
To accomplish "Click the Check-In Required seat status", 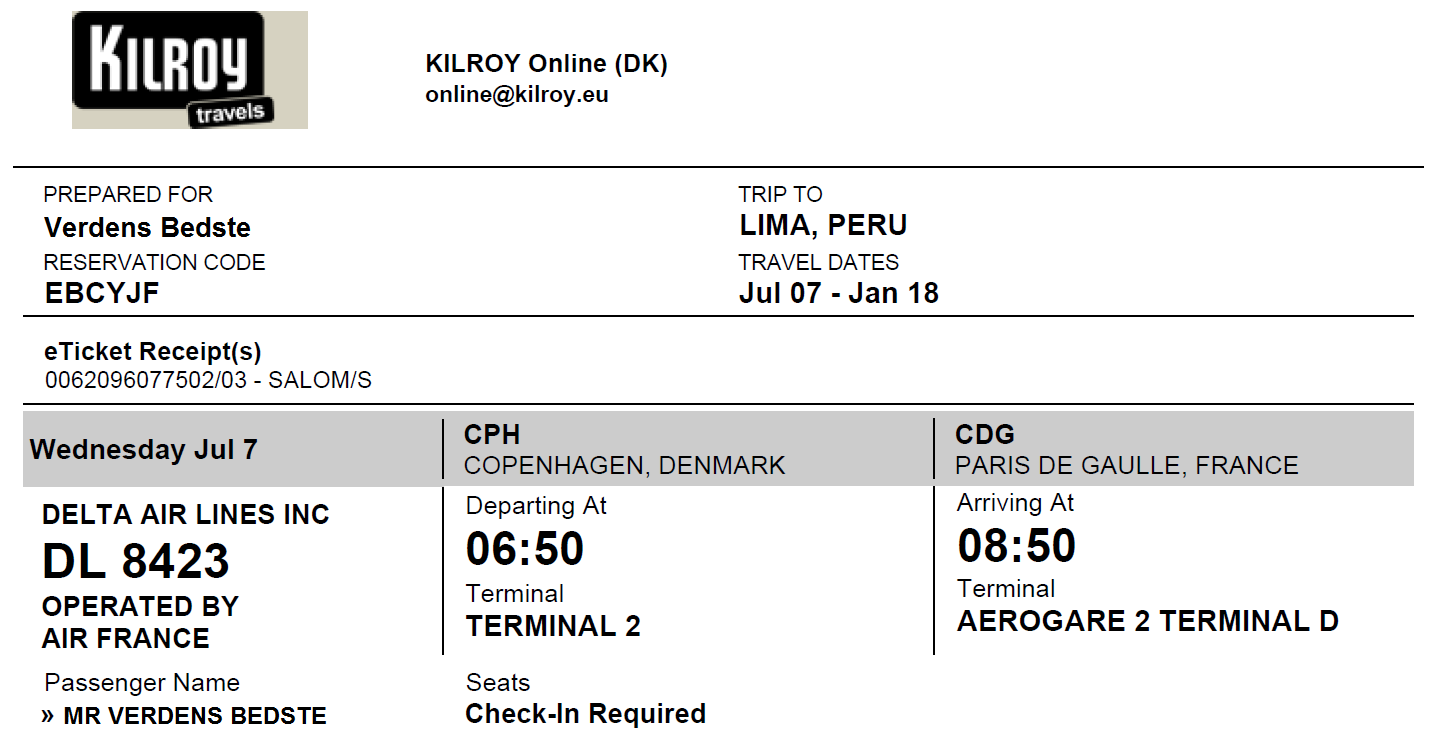I will pos(586,714).
